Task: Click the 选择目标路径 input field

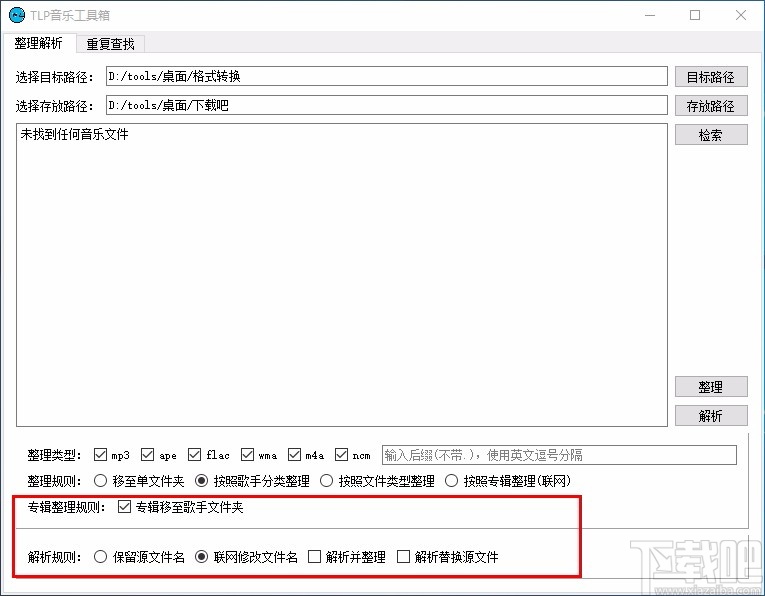Action: tap(386, 76)
